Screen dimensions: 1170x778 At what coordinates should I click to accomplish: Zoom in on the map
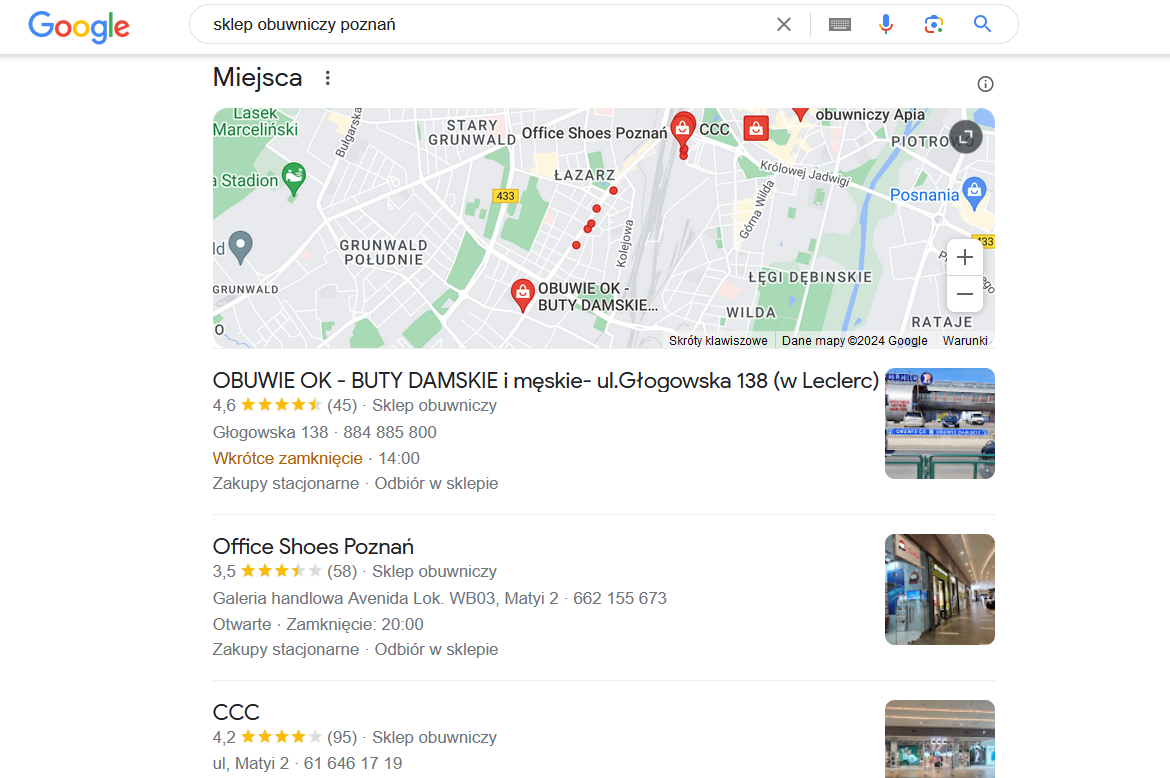pyautogui.click(x=965, y=257)
